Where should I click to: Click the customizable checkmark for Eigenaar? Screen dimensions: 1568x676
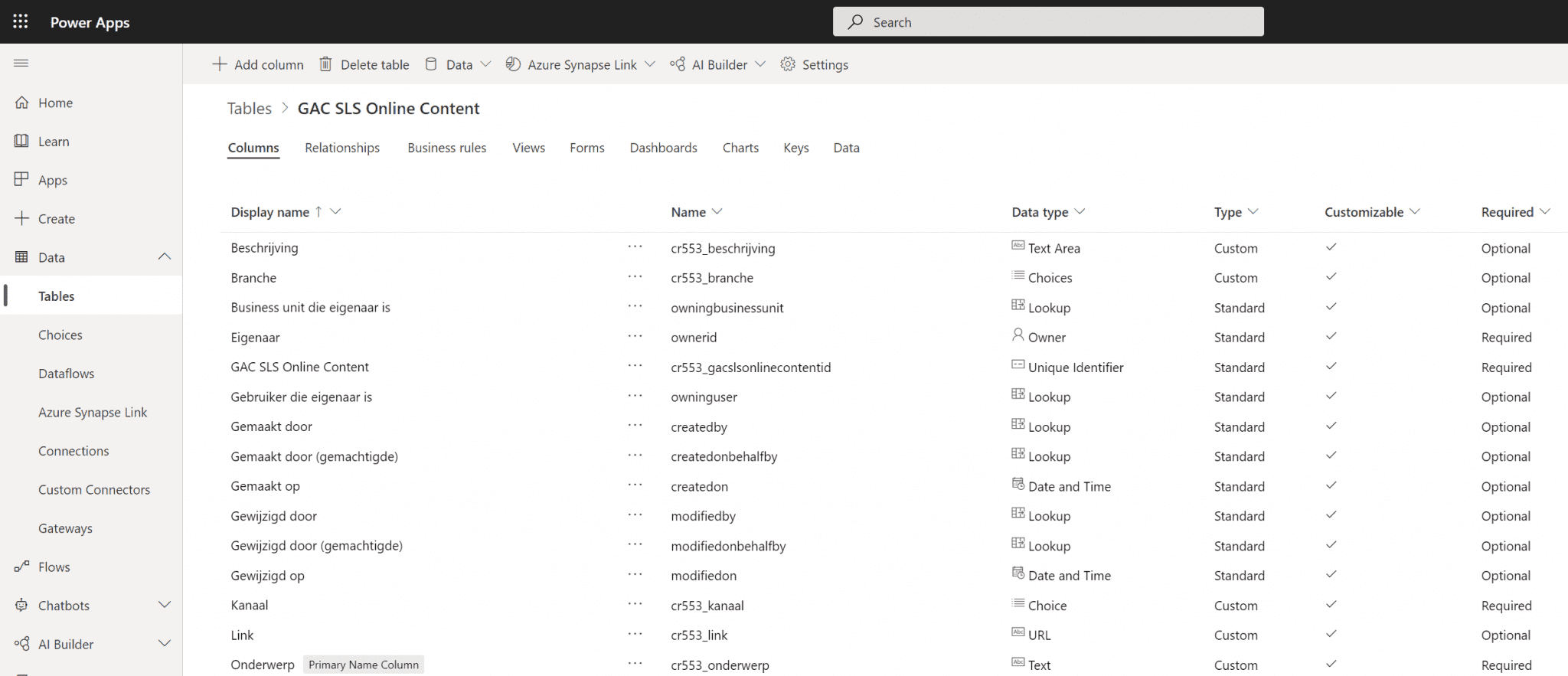click(x=1331, y=336)
